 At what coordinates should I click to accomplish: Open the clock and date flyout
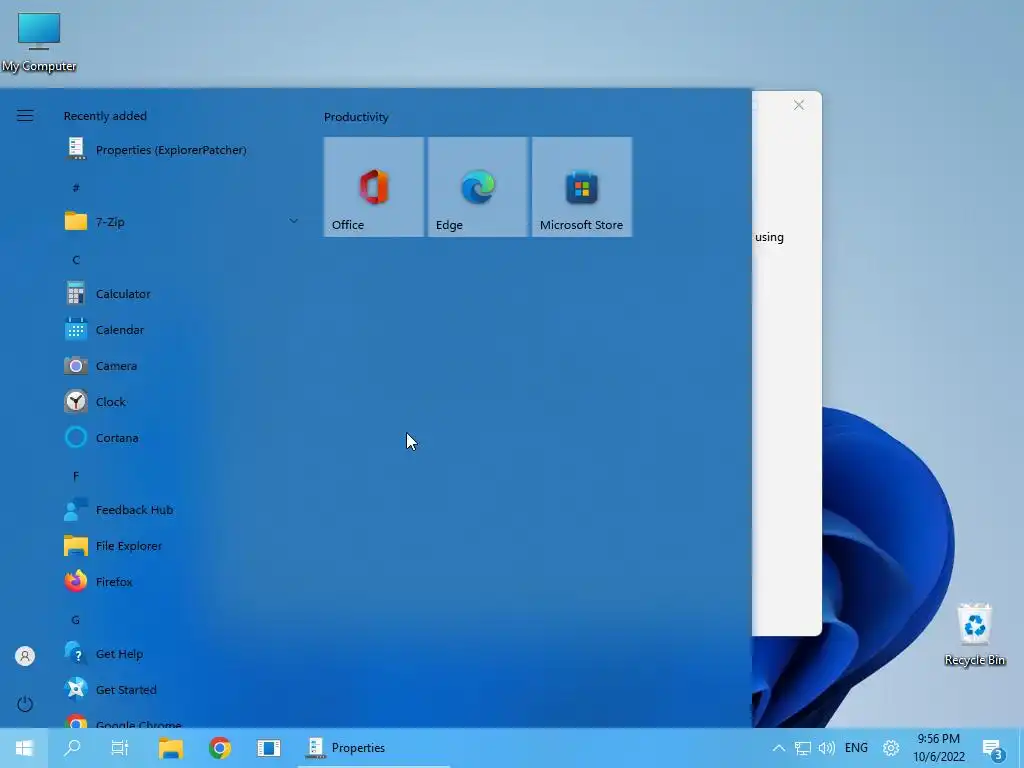[x=938, y=748]
